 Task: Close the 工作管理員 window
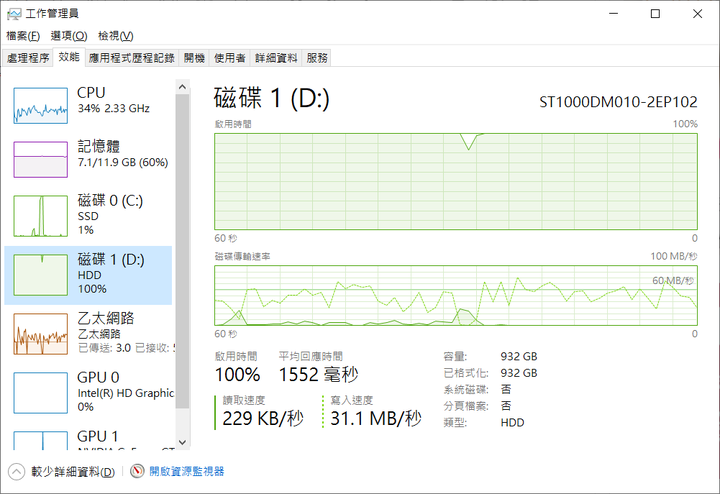(698, 14)
